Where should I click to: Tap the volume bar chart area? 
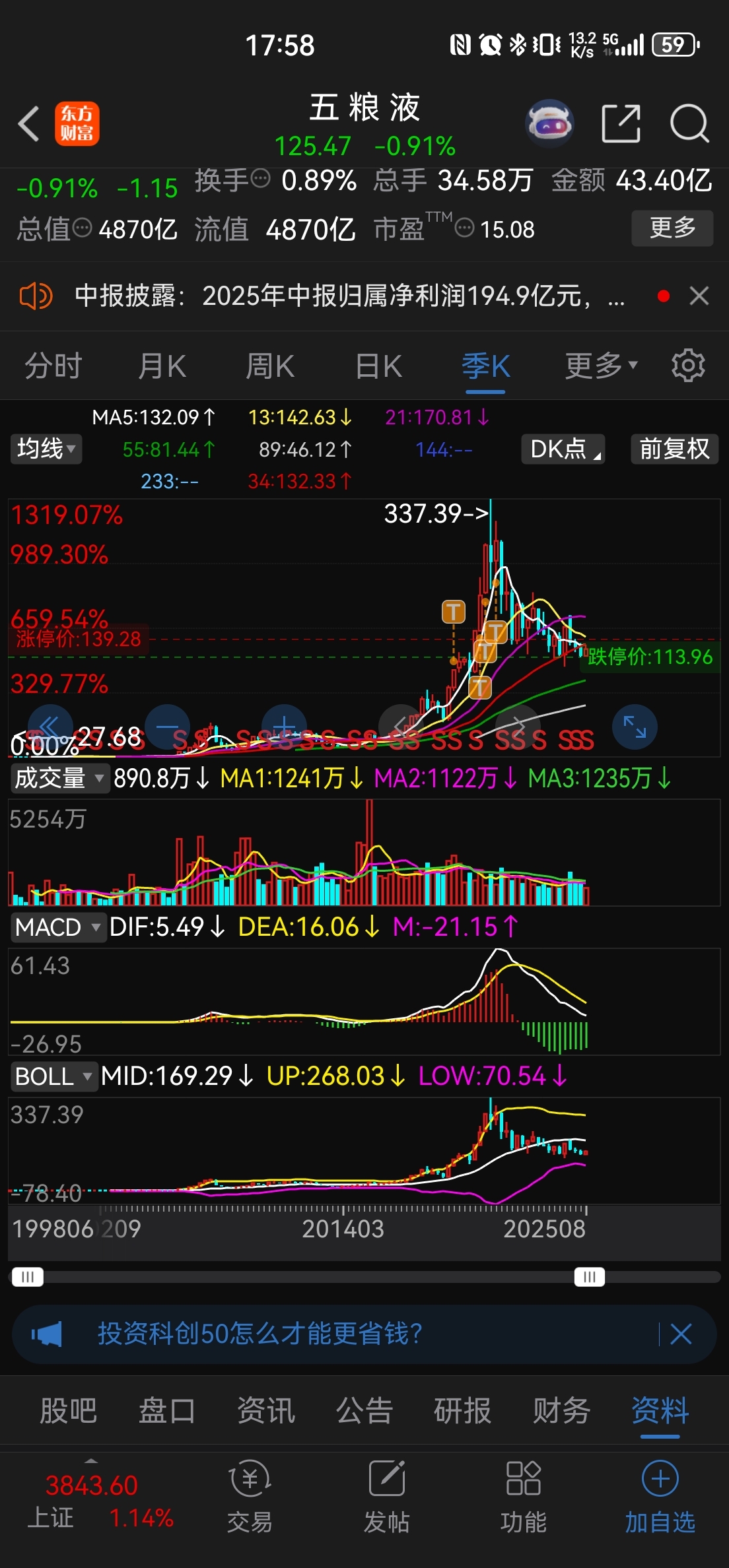[x=364, y=853]
